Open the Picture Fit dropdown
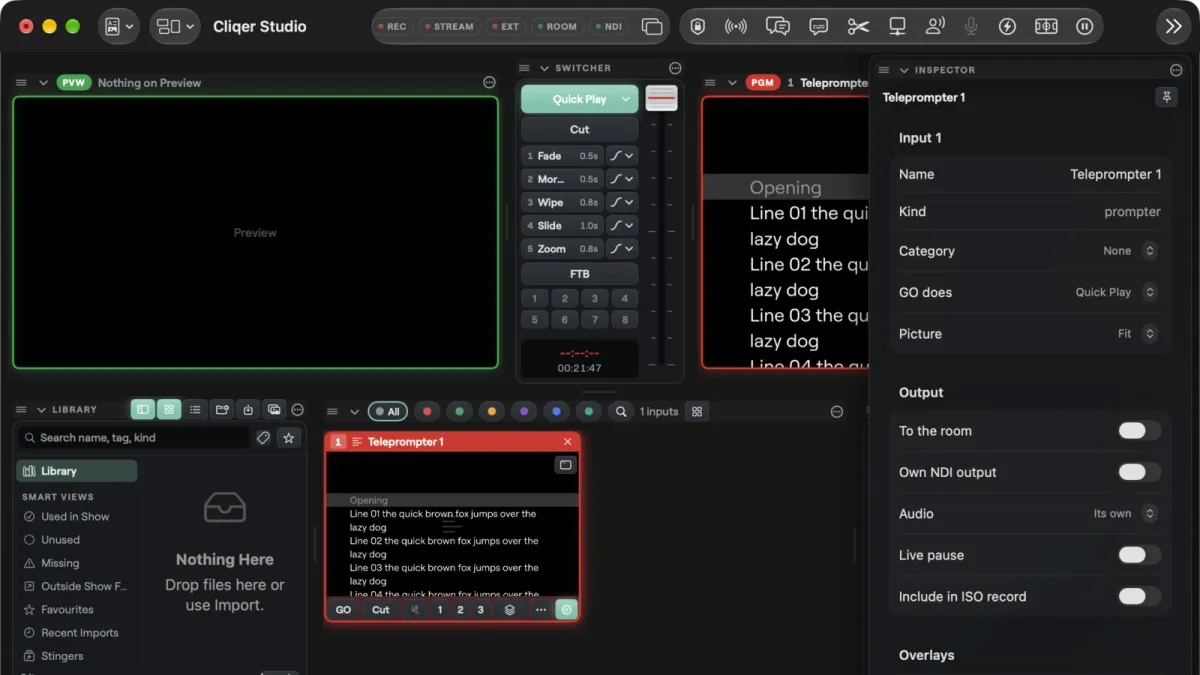This screenshot has width=1200, height=675. (x=1137, y=334)
